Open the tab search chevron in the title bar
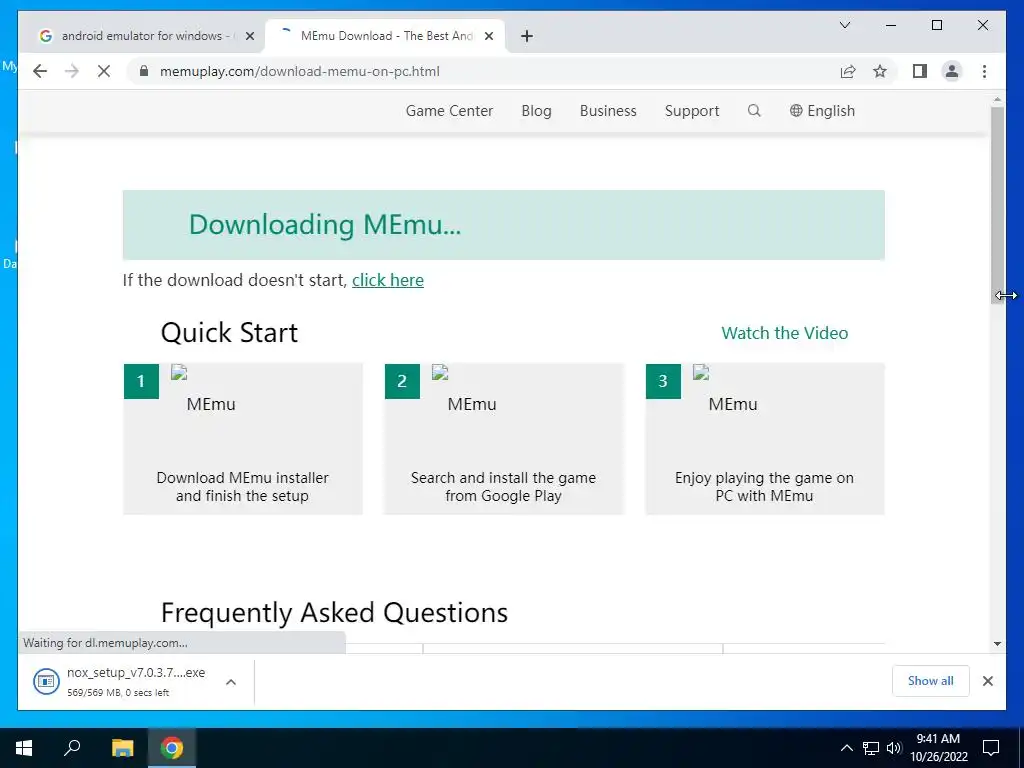This screenshot has width=1024, height=768. click(x=844, y=25)
